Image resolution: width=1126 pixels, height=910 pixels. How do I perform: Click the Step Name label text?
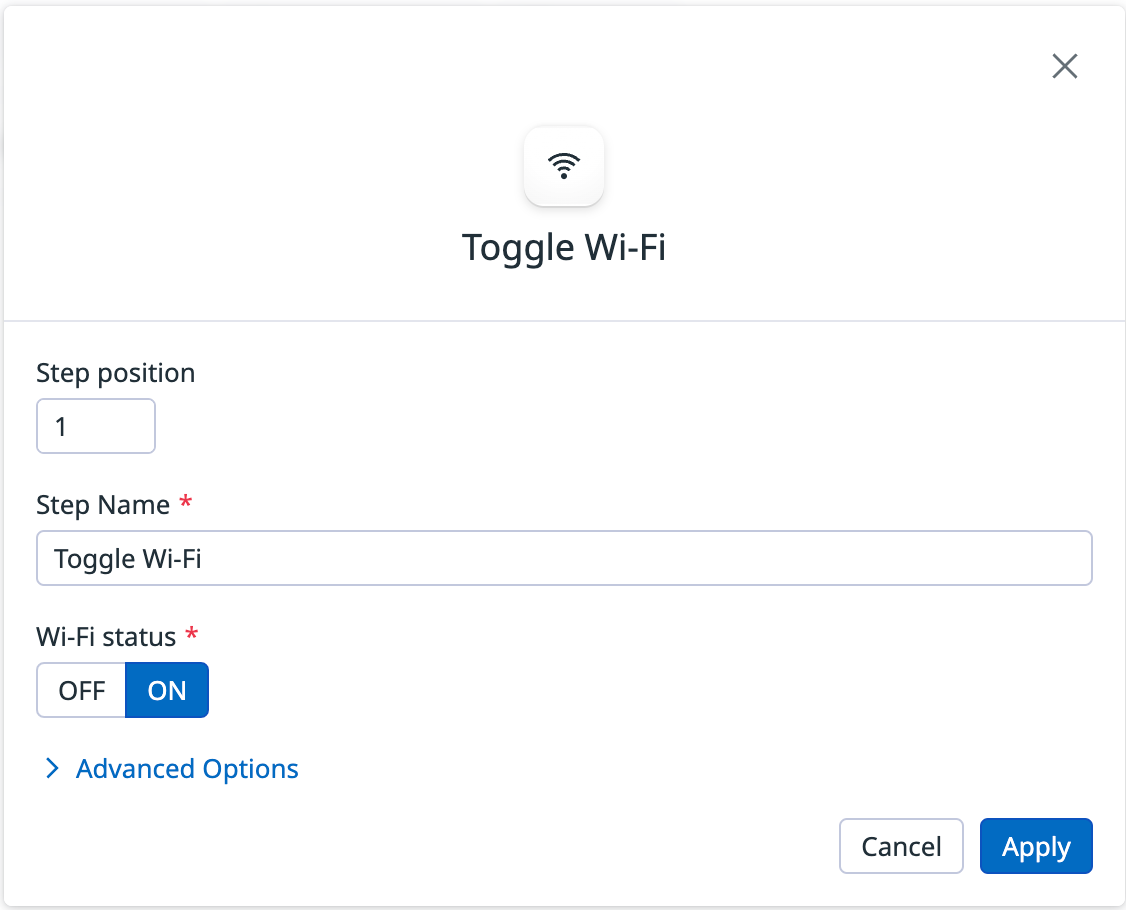(103, 505)
